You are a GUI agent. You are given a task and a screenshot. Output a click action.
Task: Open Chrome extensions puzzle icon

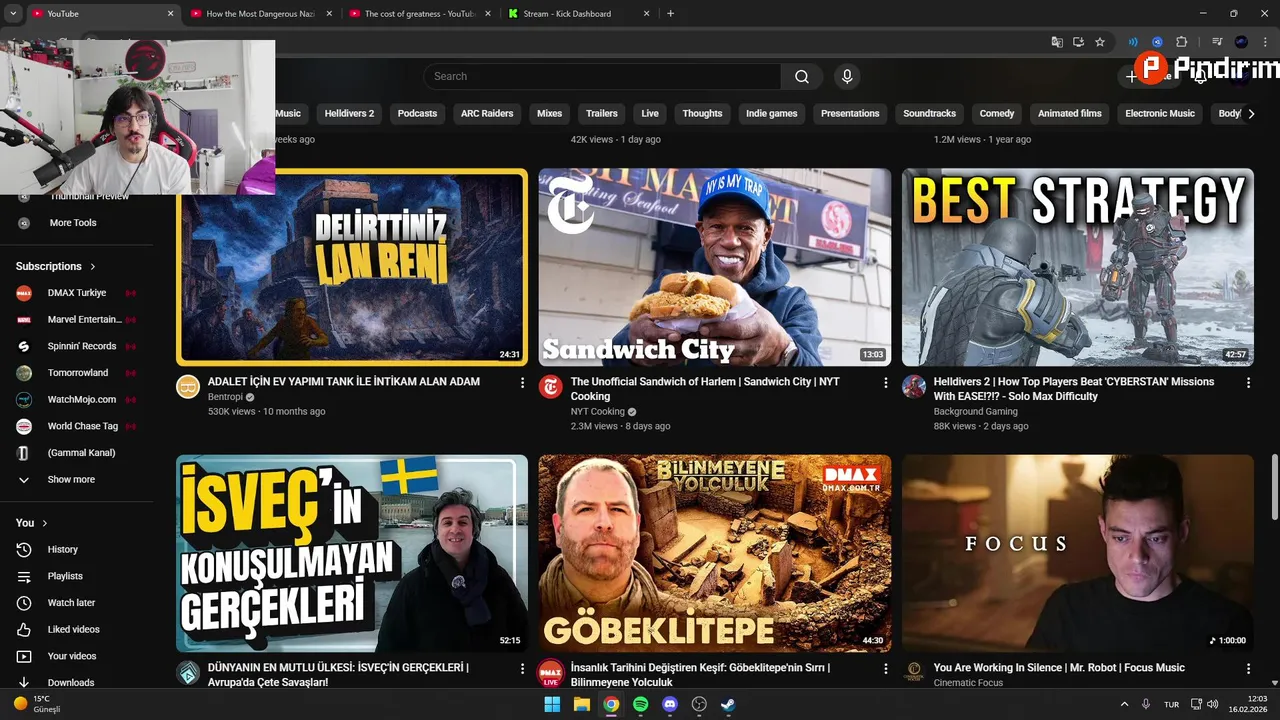coord(1182,42)
